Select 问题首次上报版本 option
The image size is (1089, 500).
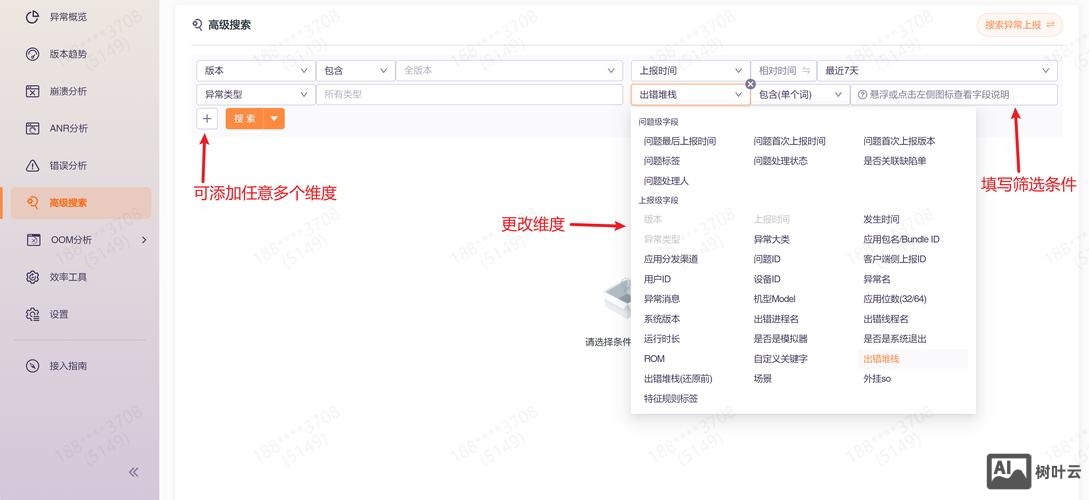pyautogui.click(x=899, y=141)
